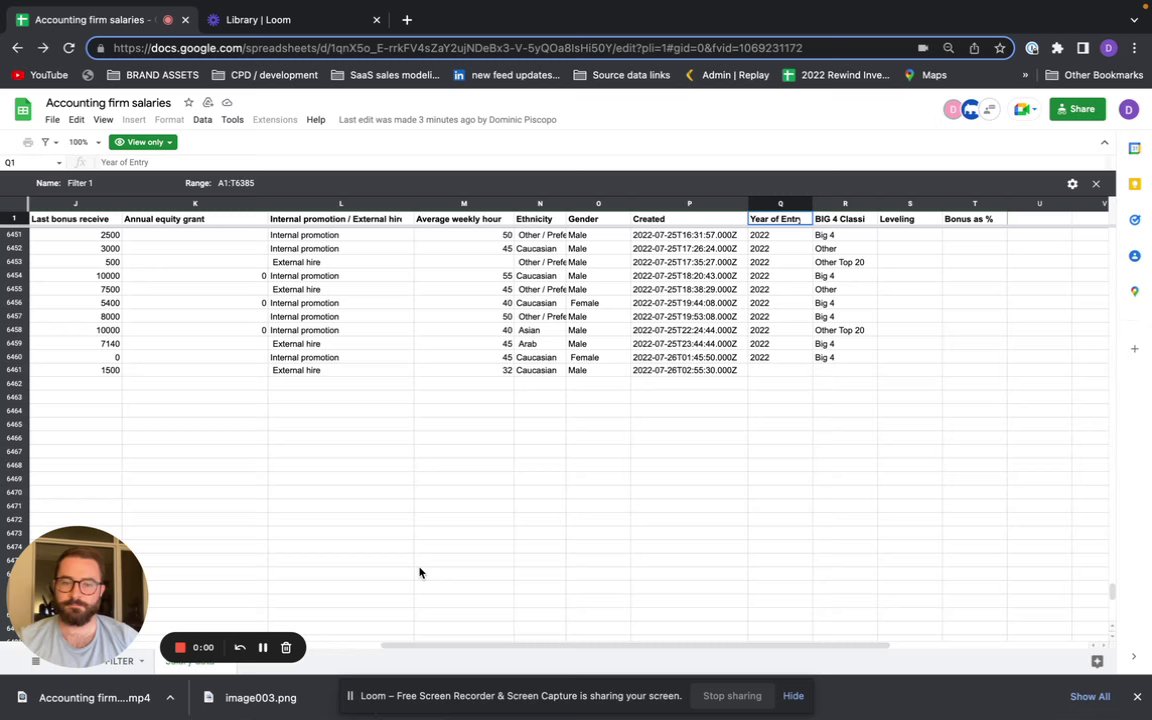Expand the Accounting firm mp4 download chevron
The width and height of the screenshot is (1152, 720).
point(170,697)
